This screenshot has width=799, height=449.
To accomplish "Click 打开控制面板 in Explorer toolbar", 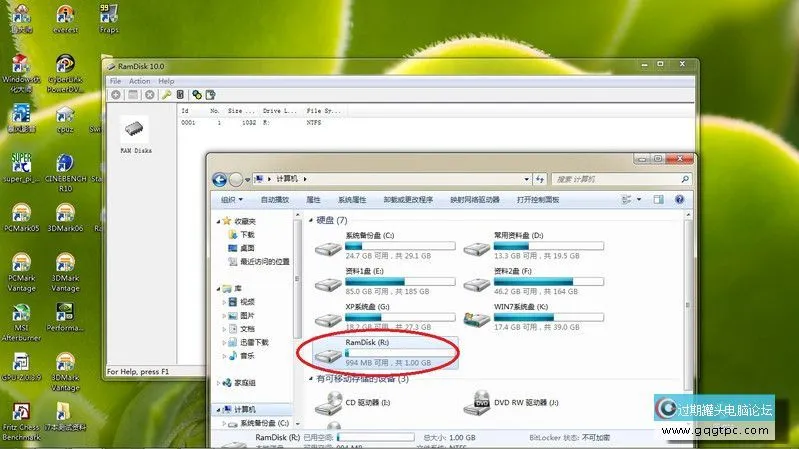I will (538, 200).
